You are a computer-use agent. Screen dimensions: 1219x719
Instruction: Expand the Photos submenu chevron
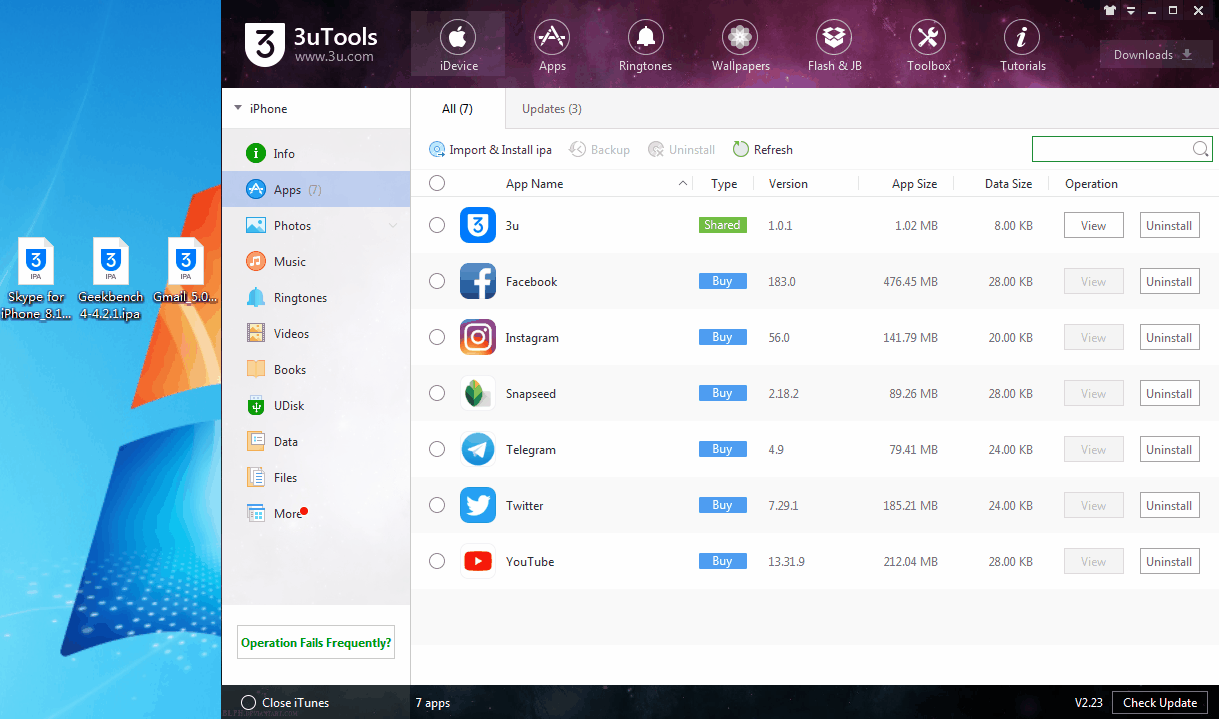coord(393,226)
